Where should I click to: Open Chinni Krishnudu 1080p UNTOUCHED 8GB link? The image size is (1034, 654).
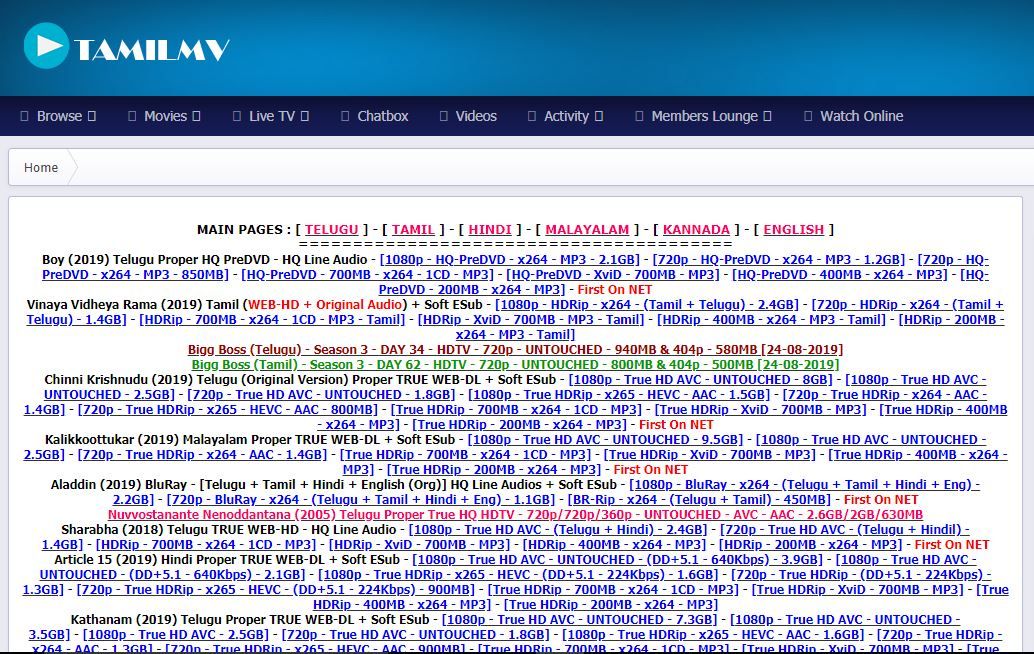(701, 380)
